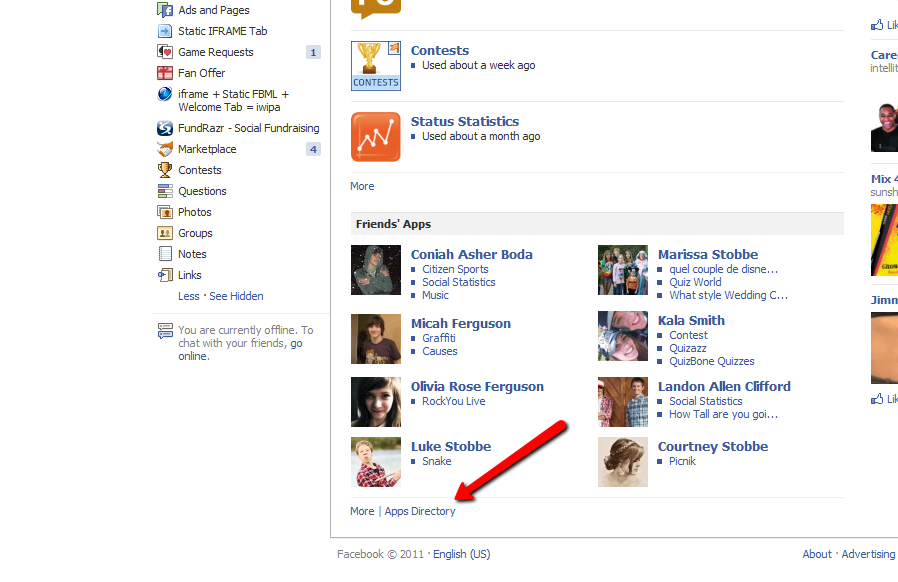Open Static IFRAME Tab in sidebar

pos(223,31)
